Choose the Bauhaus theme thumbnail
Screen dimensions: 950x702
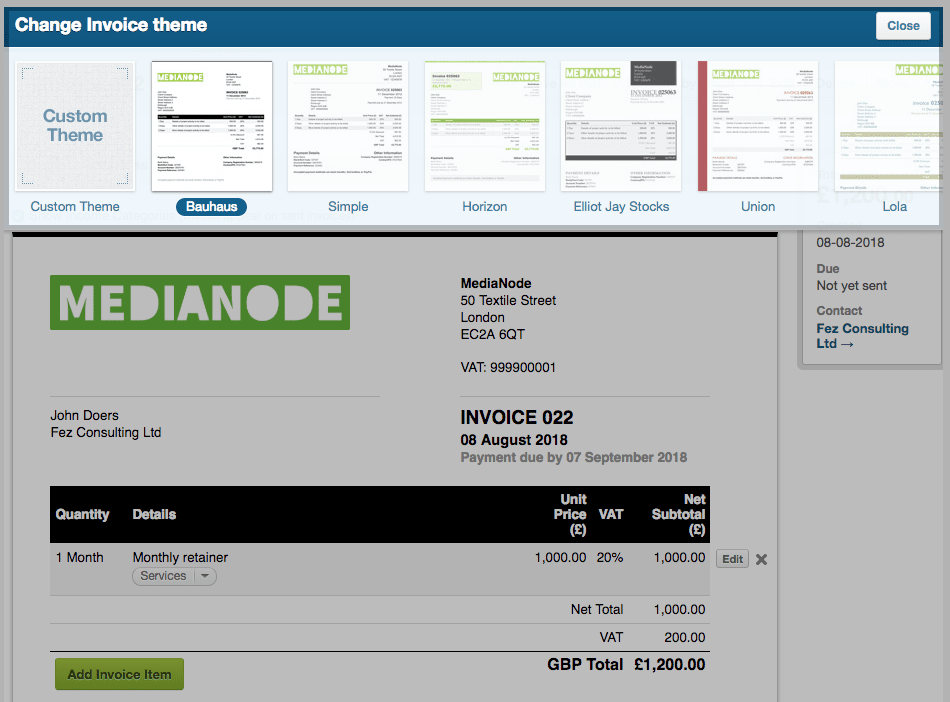(211, 126)
